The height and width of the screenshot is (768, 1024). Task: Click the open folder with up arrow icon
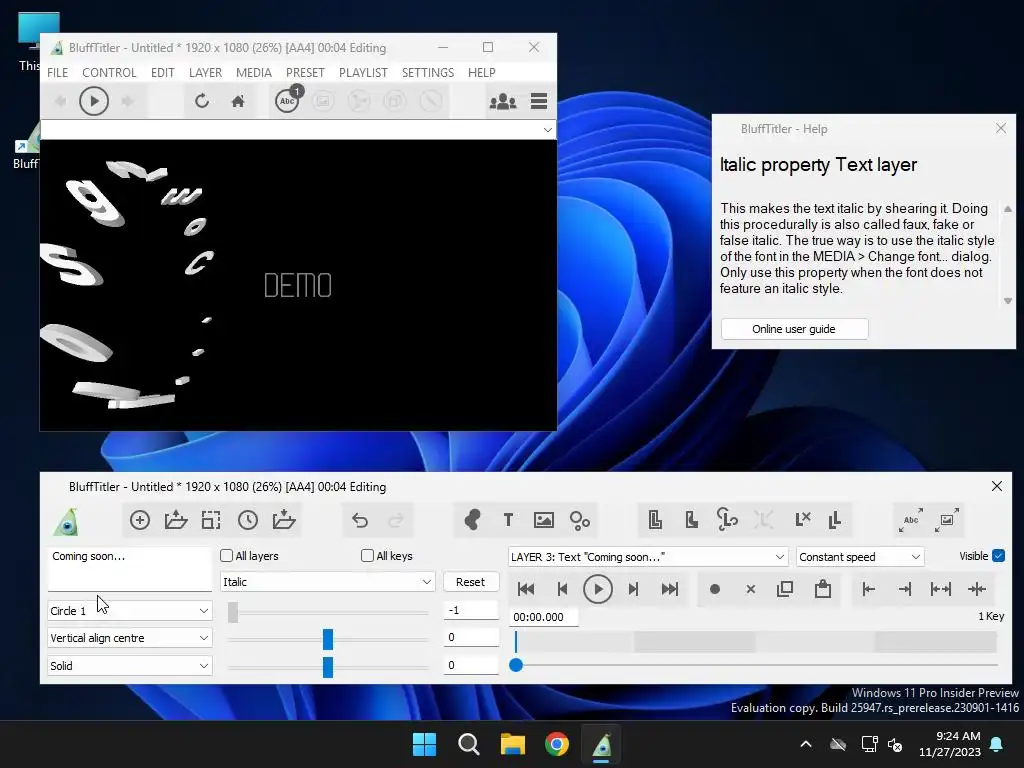pos(176,520)
